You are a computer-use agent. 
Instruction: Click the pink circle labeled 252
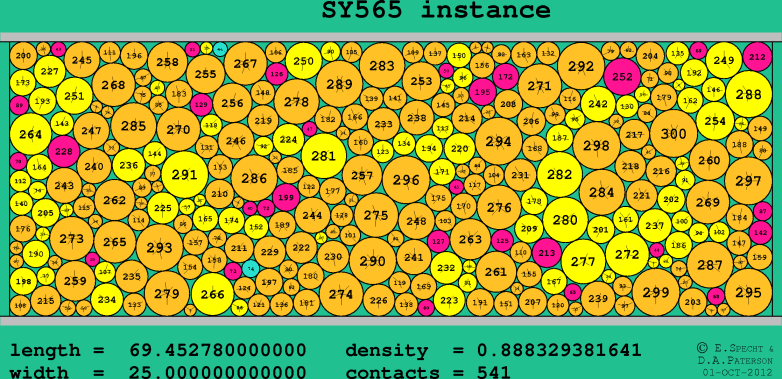[622, 77]
